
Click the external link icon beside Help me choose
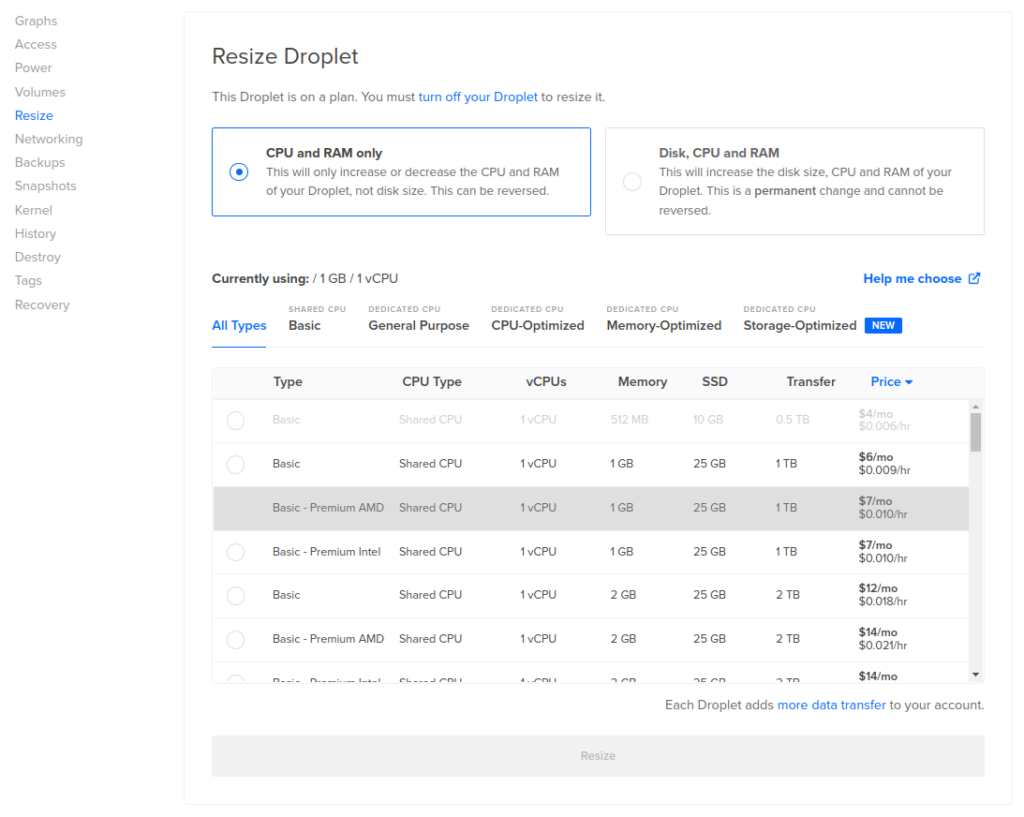pos(974,278)
